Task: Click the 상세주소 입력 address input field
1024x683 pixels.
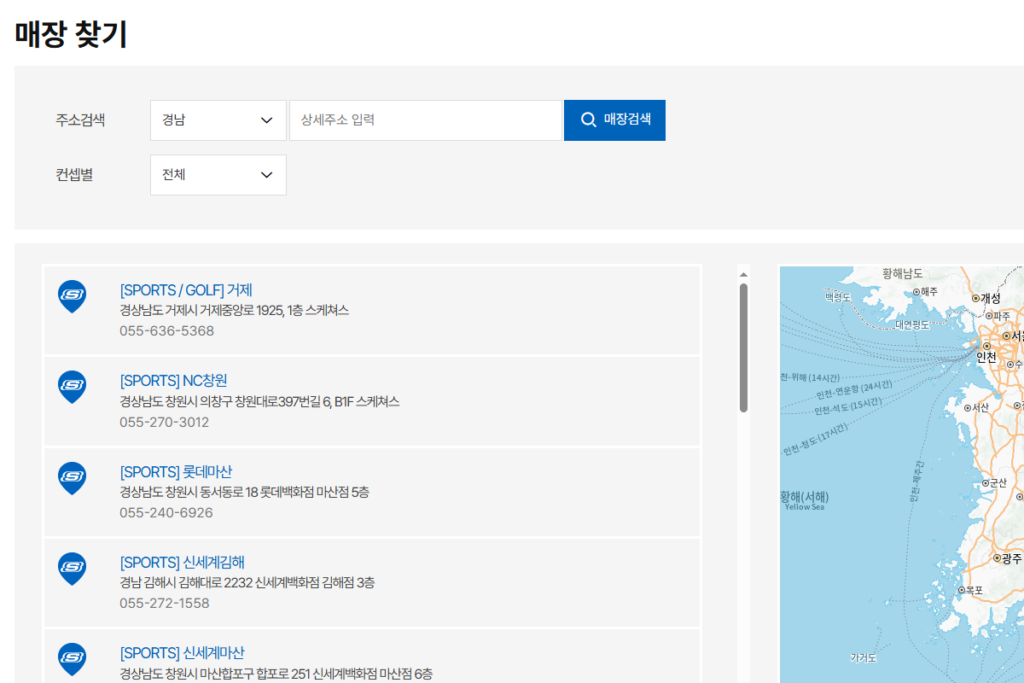Action: (426, 119)
